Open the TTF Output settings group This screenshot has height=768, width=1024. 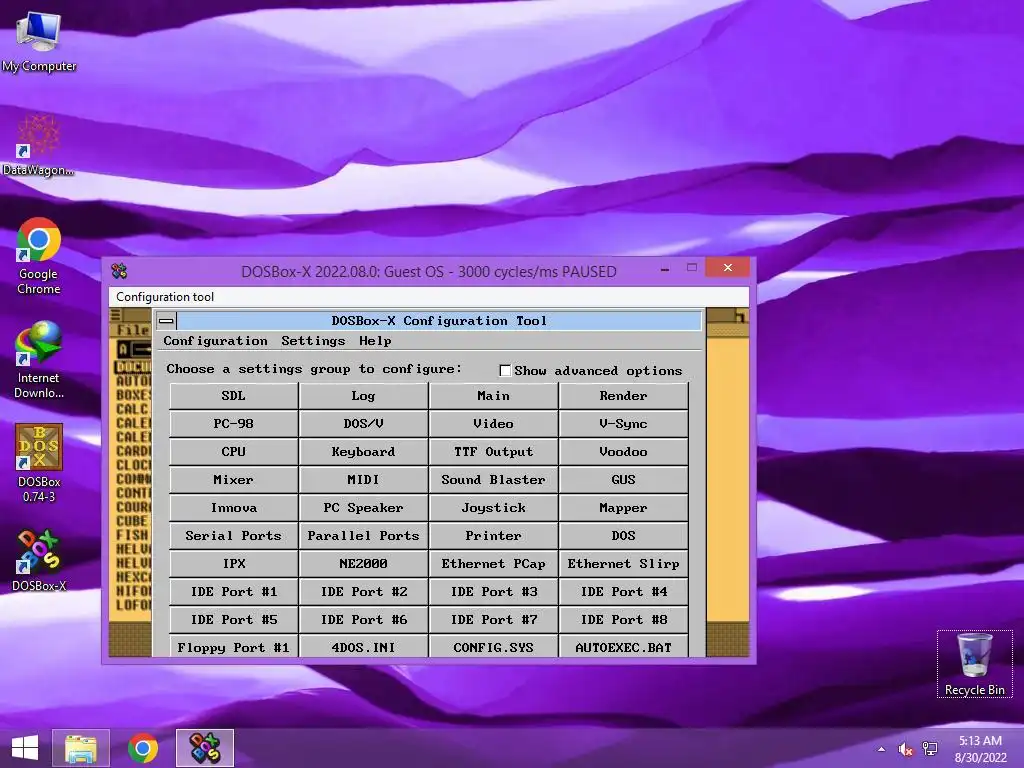click(493, 452)
